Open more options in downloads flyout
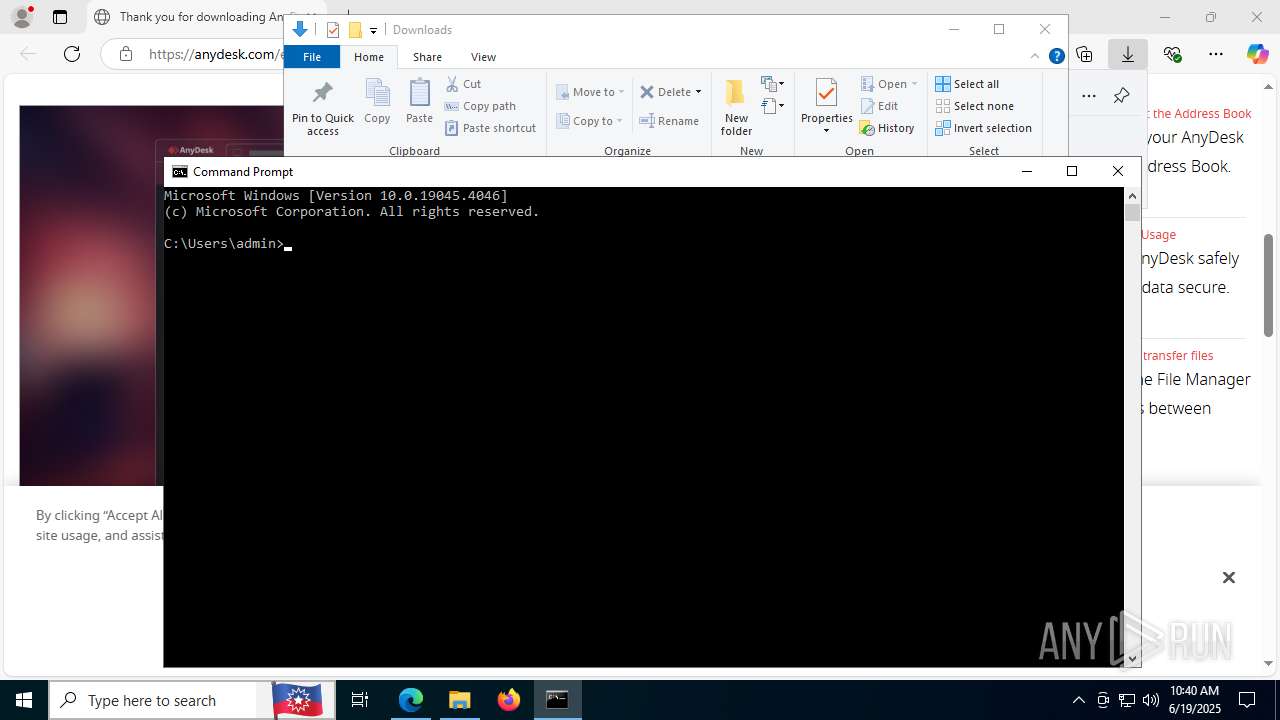1280x720 pixels. click(x=1089, y=96)
